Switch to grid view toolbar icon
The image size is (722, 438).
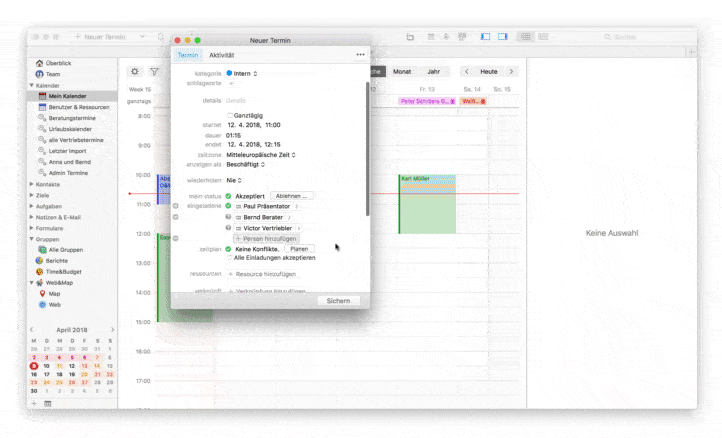click(x=525, y=36)
